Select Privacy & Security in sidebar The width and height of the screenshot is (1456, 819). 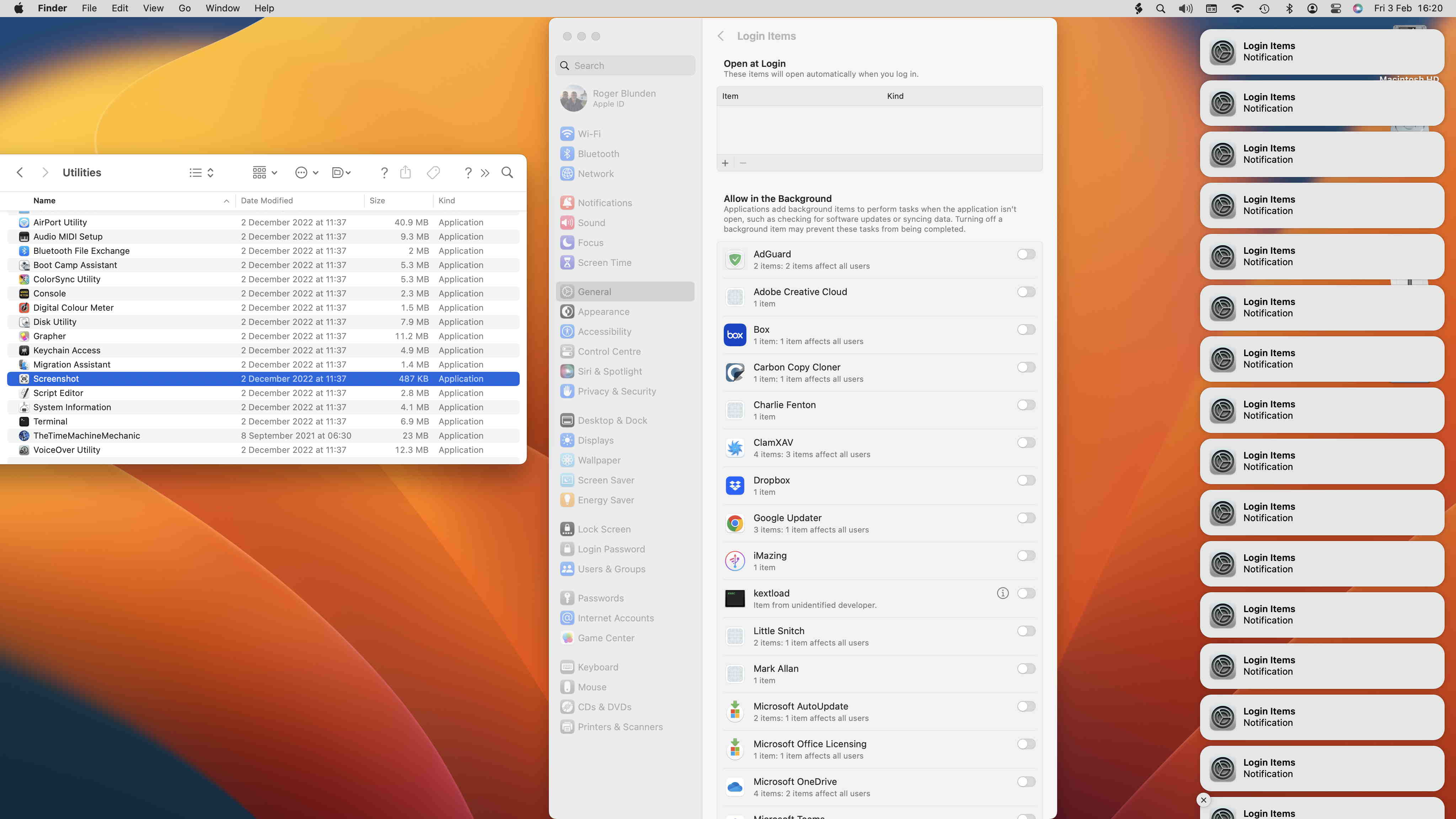(x=616, y=391)
